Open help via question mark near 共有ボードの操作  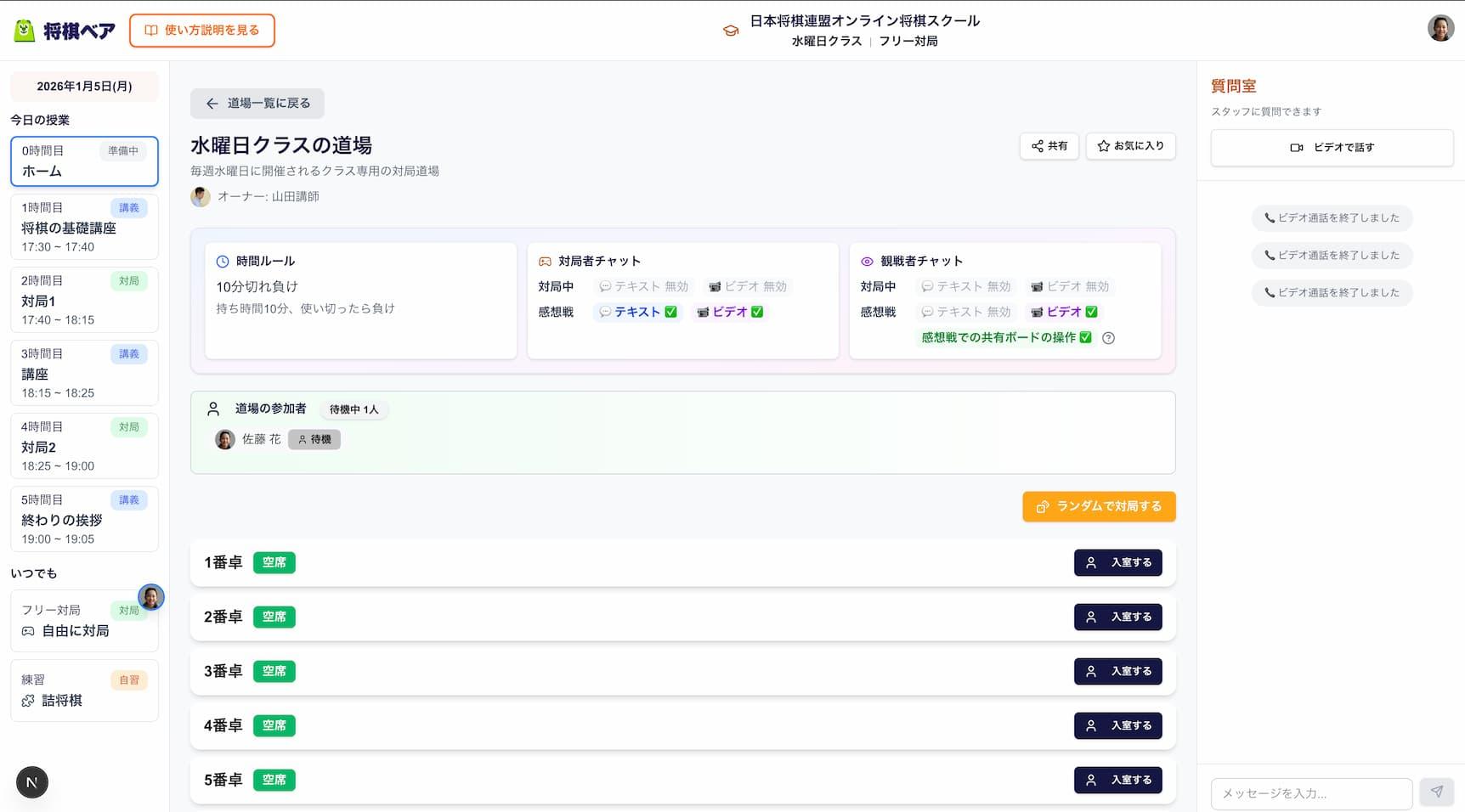coord(1109,337)
